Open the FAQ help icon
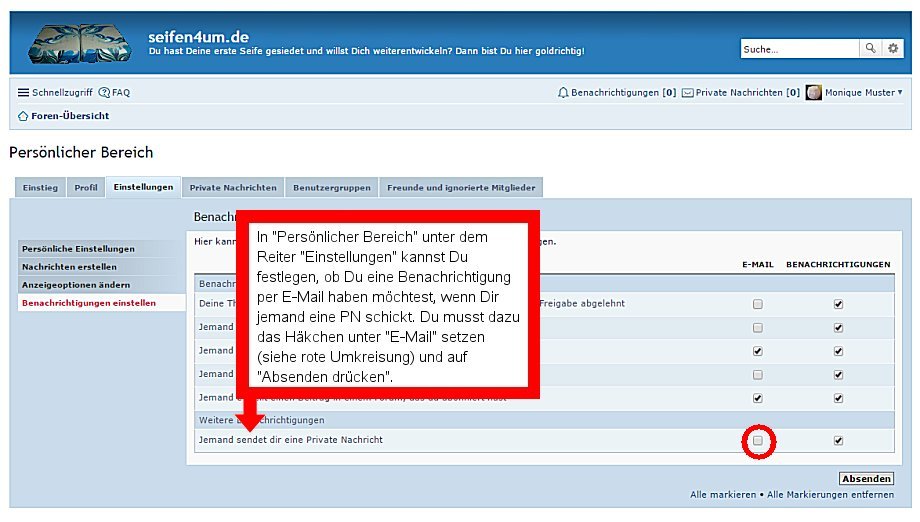 104,93
